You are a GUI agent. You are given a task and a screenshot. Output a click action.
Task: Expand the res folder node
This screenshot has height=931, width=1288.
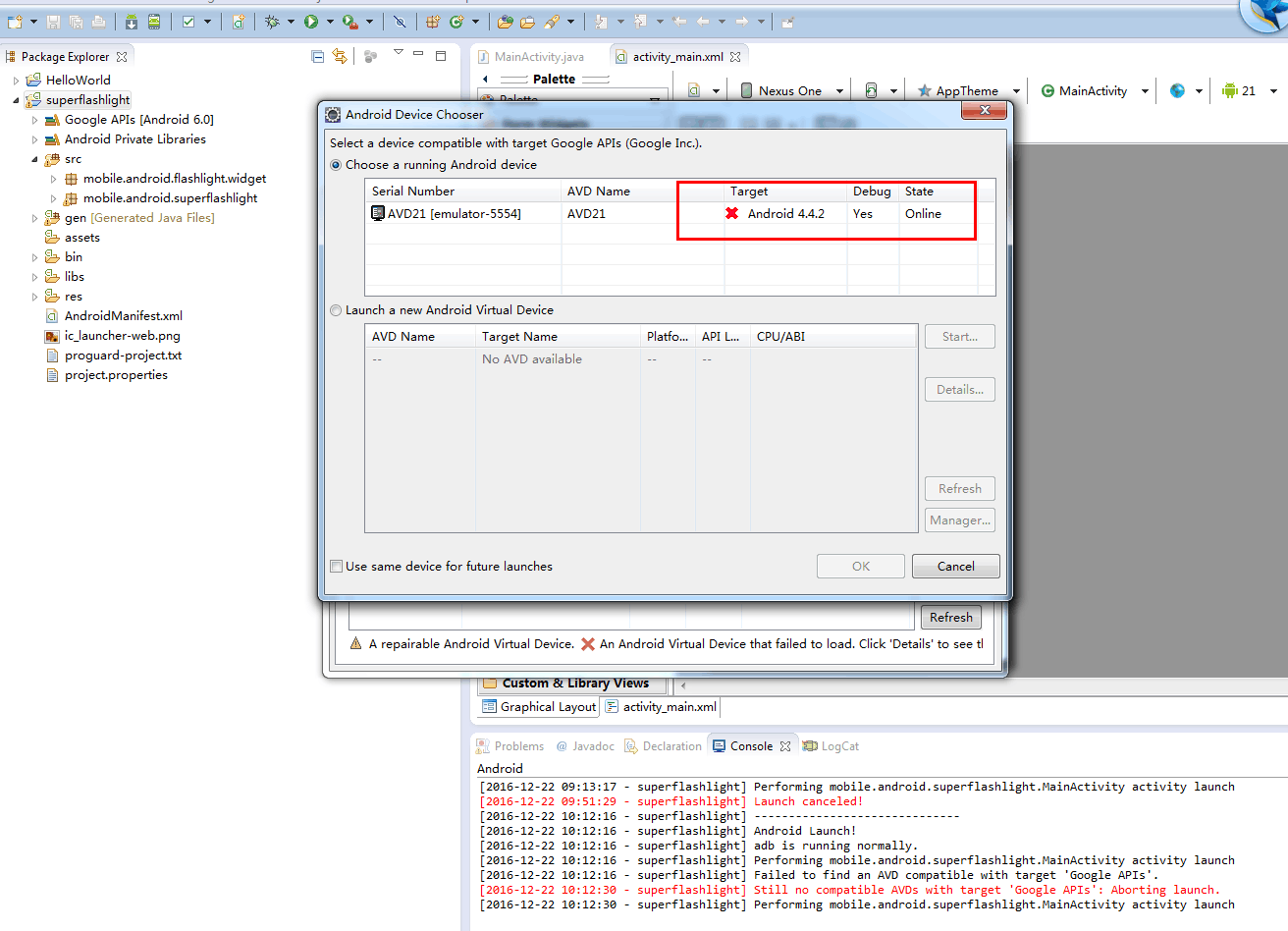point(34,297)
